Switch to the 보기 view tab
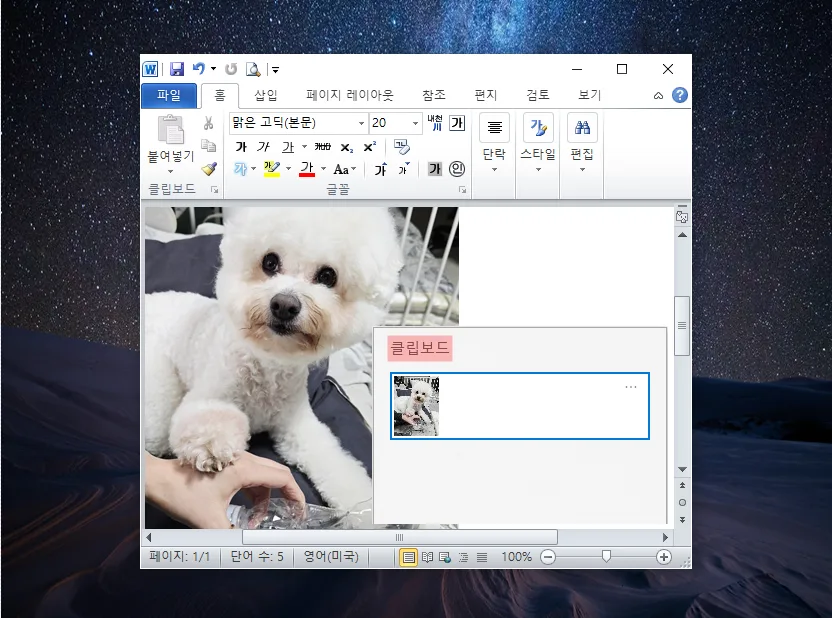This screenshot has width=832, height=618. pyautogui.click(x=589, y=95)
